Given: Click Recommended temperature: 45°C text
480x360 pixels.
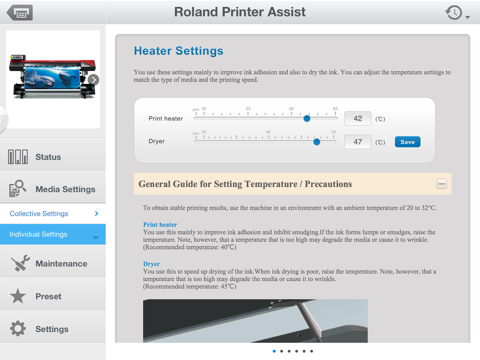Looking at the screenshot, I should [190, 287].
